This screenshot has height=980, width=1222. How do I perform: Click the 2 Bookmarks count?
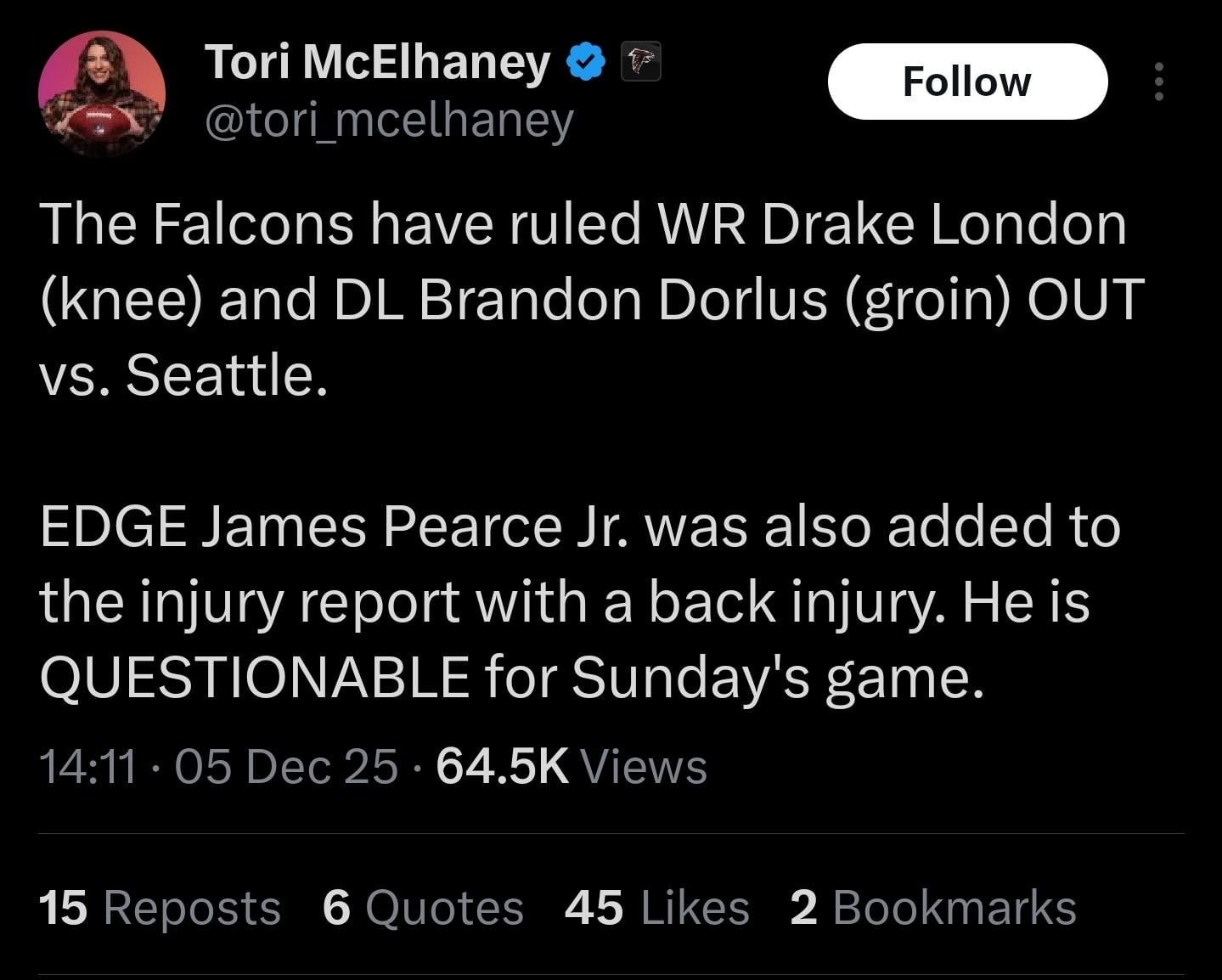[x=932, y=907]
